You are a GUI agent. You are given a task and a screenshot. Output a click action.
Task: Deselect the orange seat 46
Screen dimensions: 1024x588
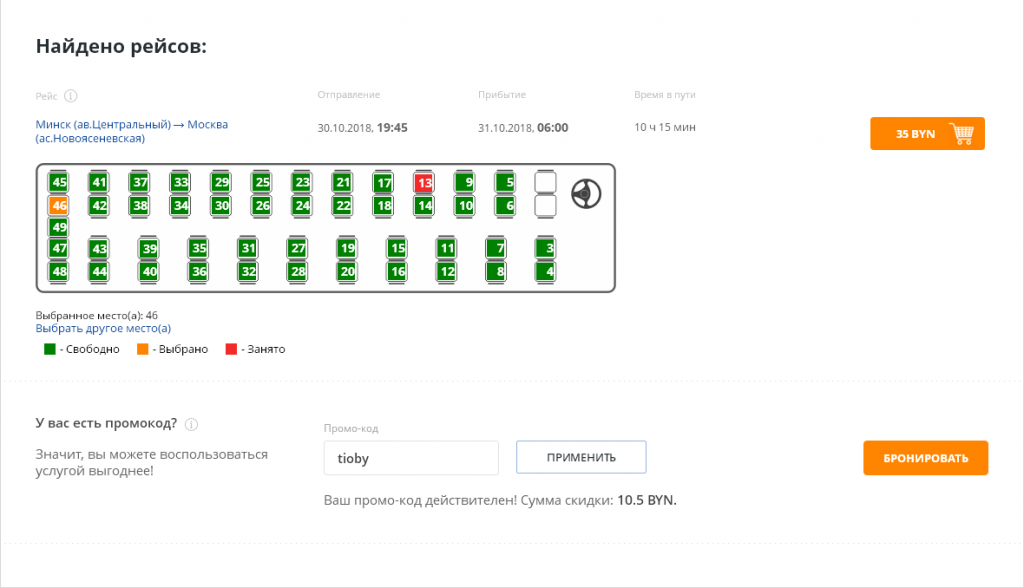pos(59,206)
